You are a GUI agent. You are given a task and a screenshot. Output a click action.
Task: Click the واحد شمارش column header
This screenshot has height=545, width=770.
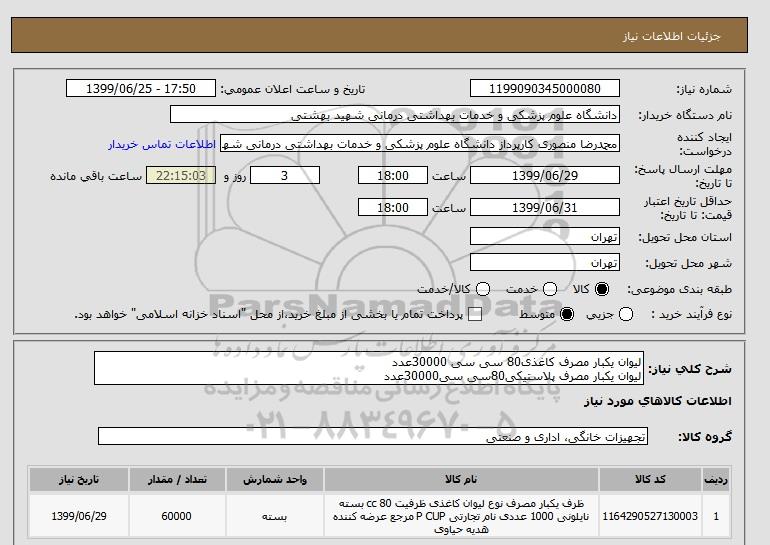point(275,479)
